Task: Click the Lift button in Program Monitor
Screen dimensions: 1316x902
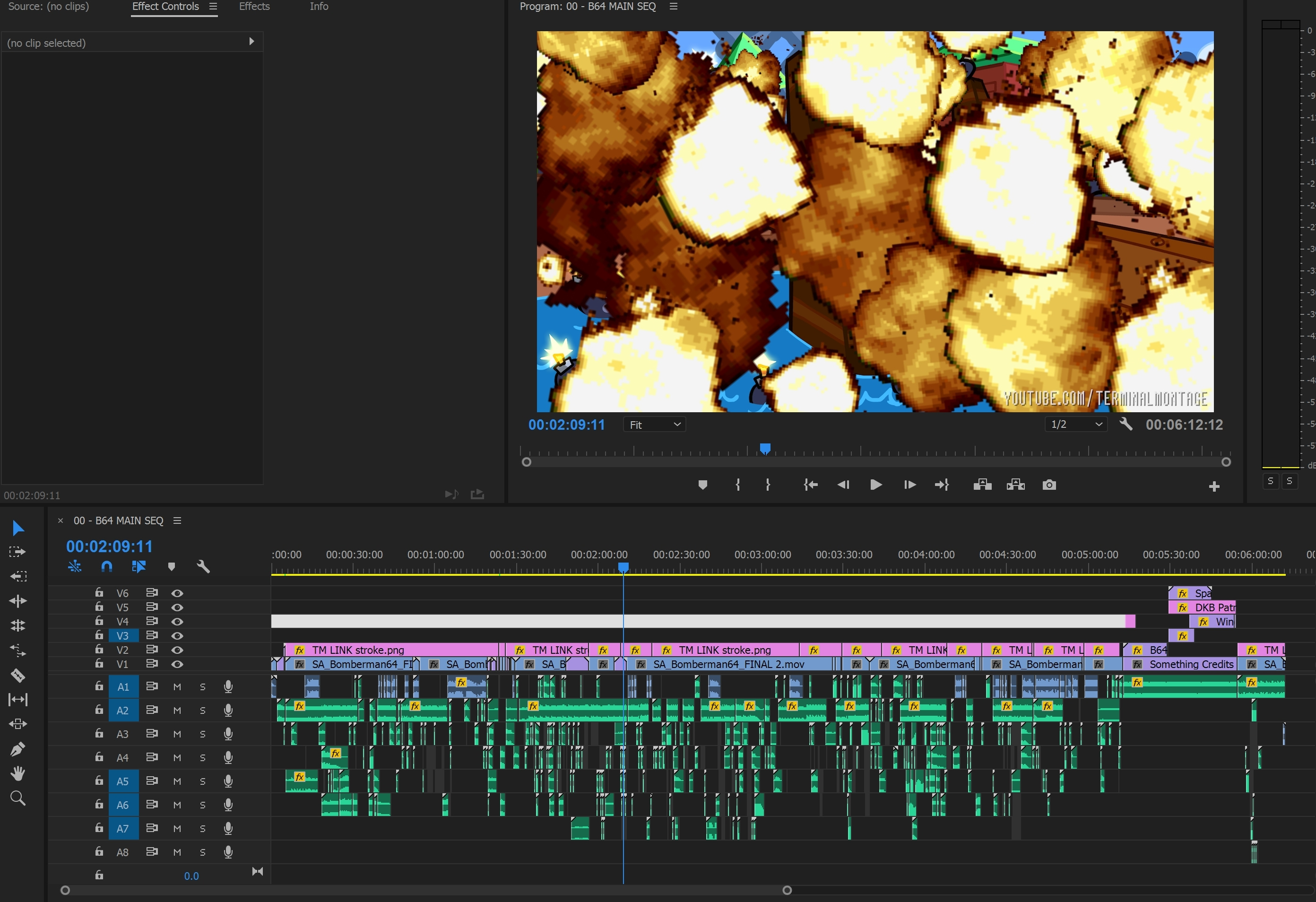Action: pos(982,485)
